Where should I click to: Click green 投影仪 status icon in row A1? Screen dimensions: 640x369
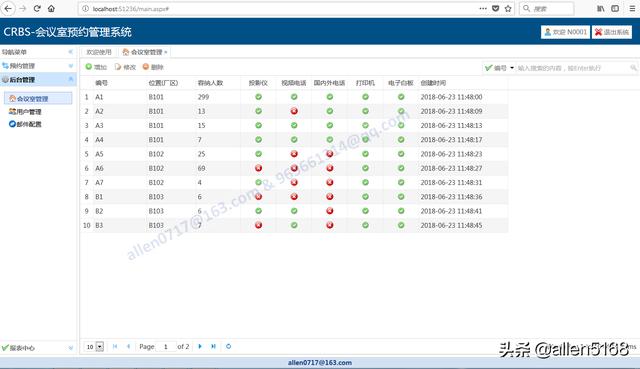click(258, 97)
